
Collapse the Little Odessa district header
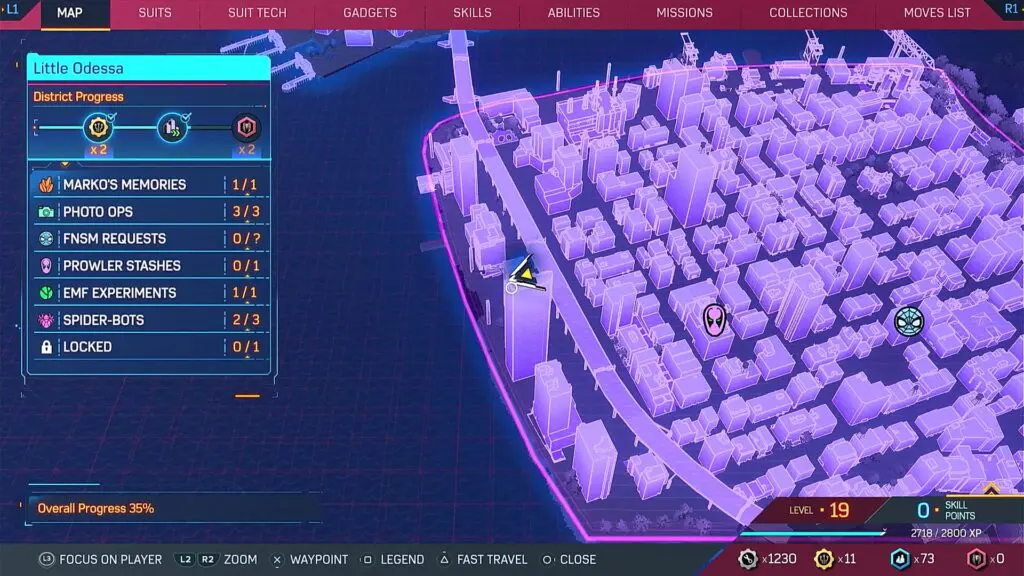148,68
